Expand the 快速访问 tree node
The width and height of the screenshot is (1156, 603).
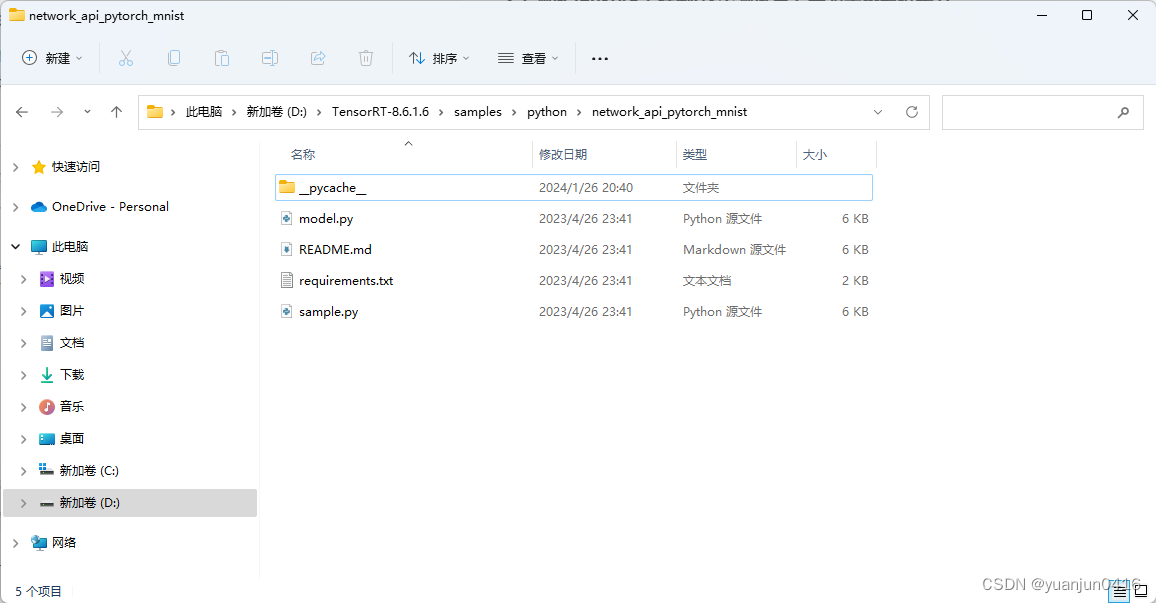pyautogui.click(x=15, y=167)
